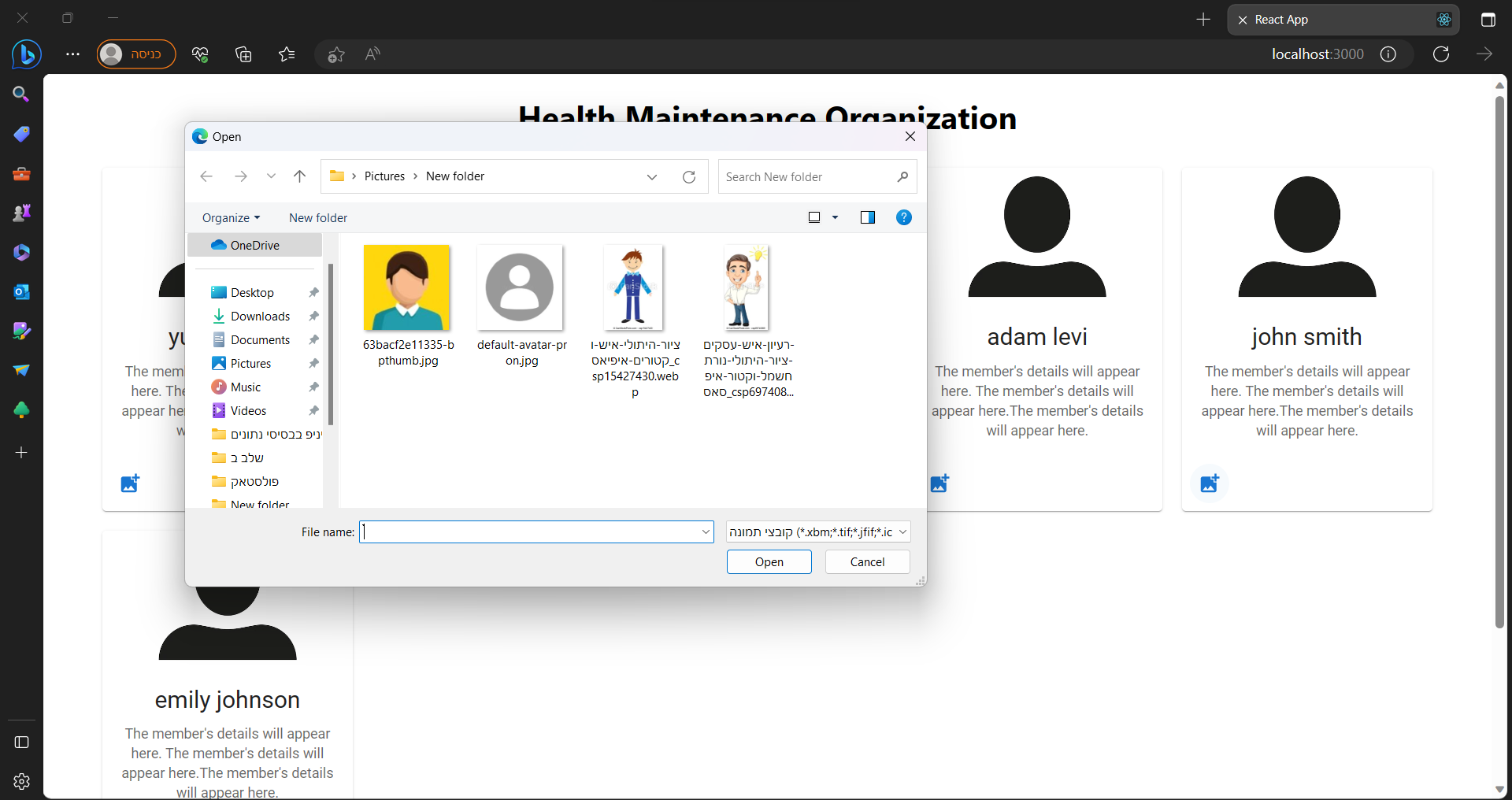Click the Bing Copilot logo icon
The width and height of the screenshot is (1512, 800).
26,54
